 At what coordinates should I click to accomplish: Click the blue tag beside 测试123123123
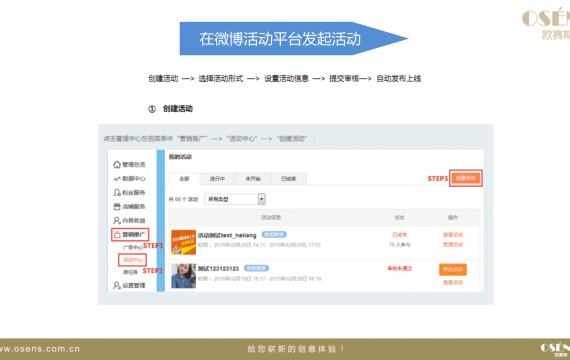pyautogui.click(x=256, y=268)
